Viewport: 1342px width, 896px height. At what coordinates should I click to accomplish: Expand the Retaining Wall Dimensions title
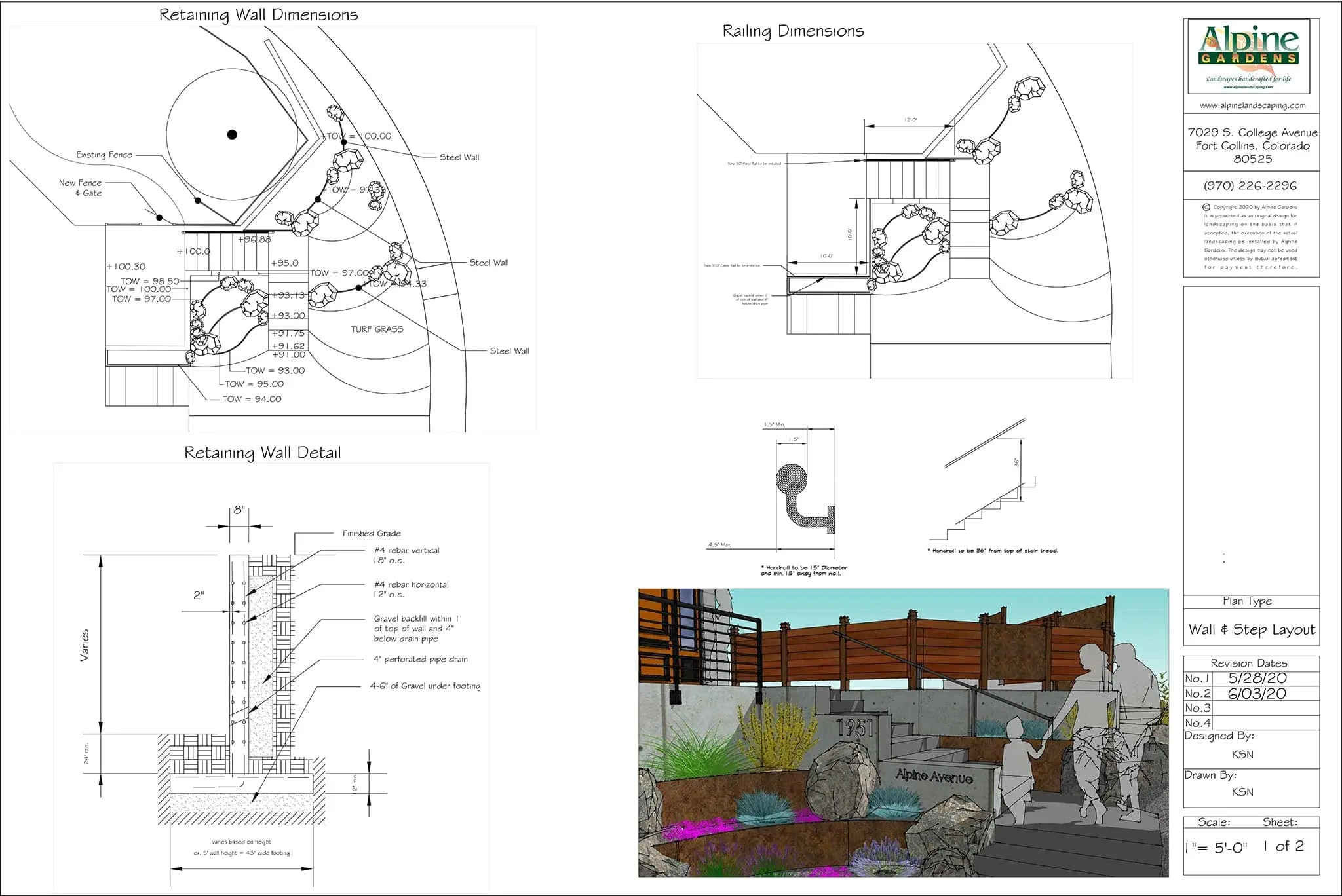pos(259,14)
